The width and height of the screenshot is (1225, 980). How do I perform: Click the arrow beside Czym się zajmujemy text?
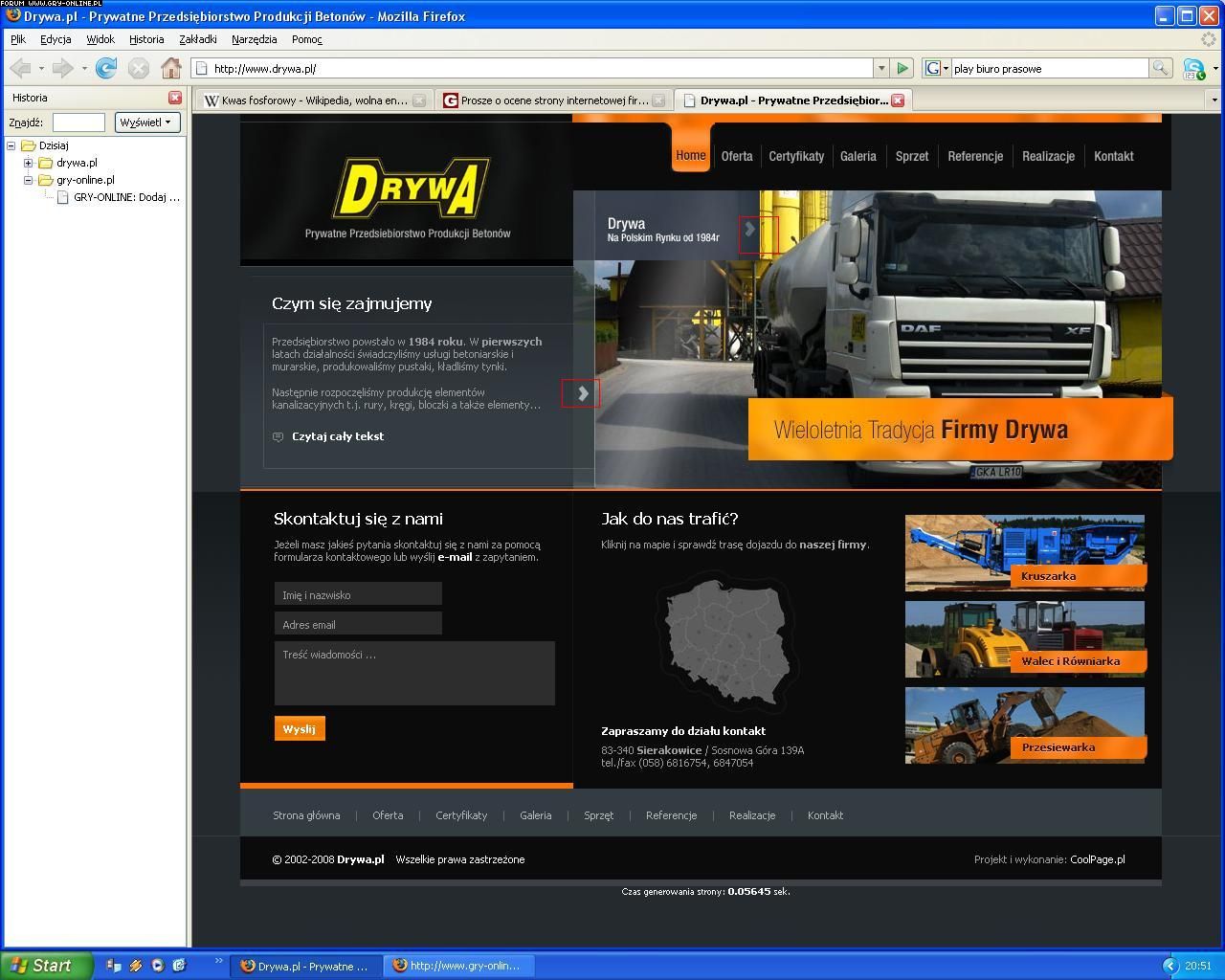click(583, 393)
